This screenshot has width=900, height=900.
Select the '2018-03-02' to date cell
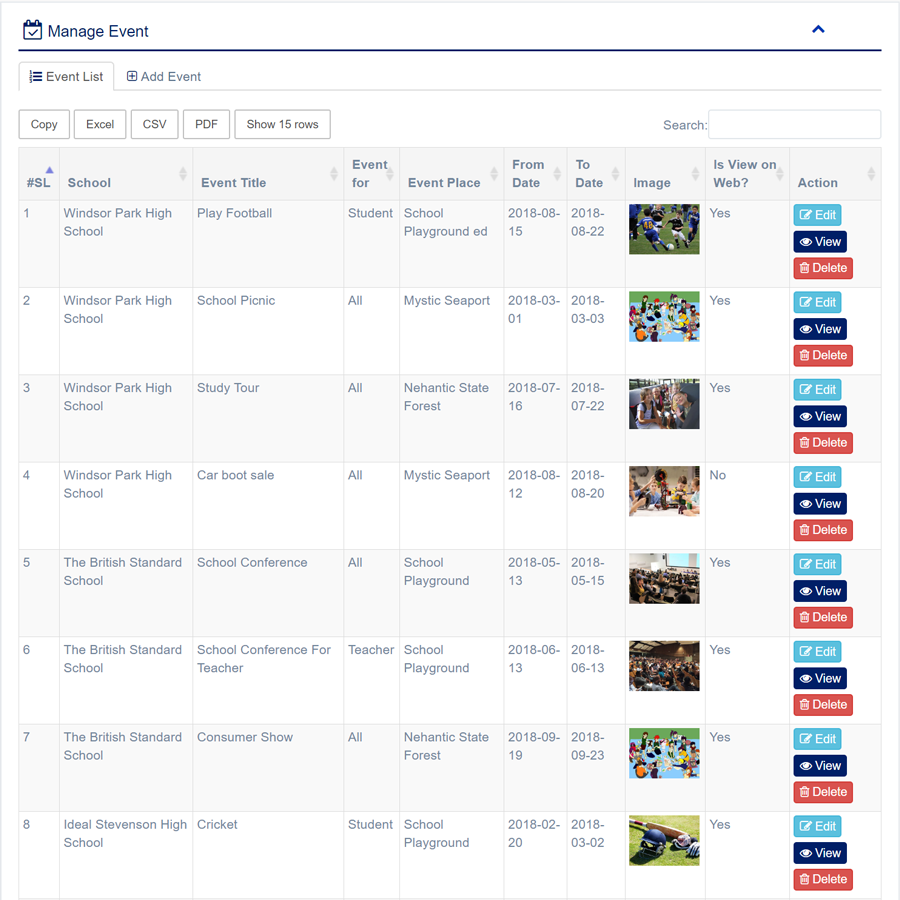(x=596, y=855)
